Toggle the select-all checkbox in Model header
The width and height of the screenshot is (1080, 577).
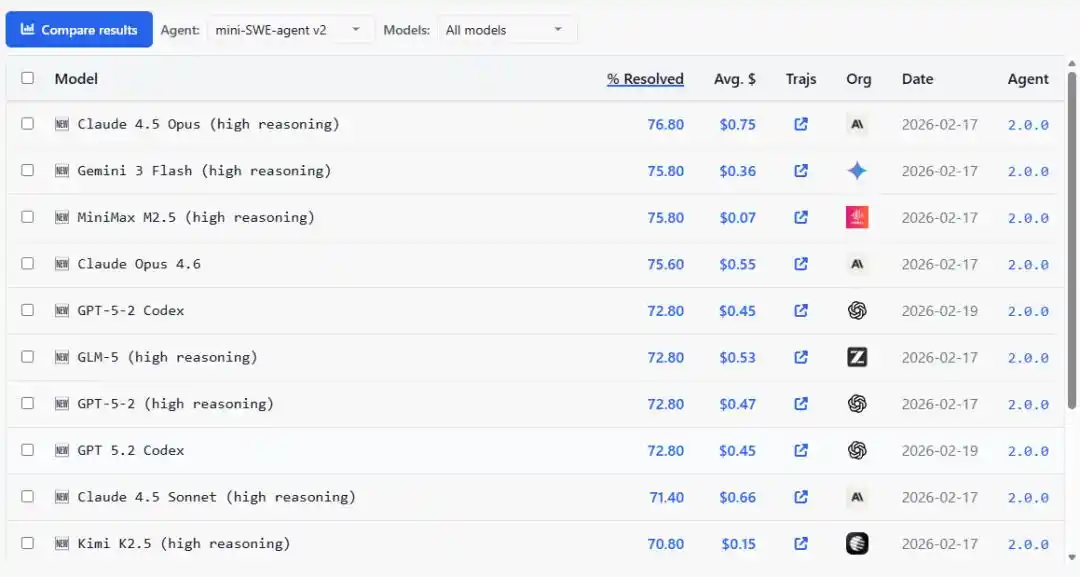(x=28, y=78)
